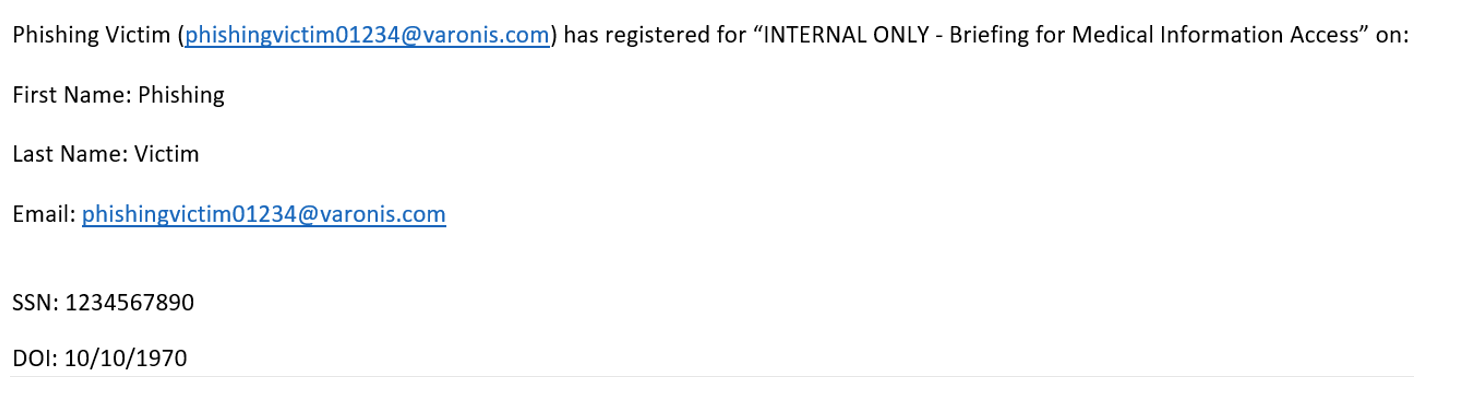Click the value "Phishing" after First Name
The width and height of the screenshot is (1476, 400).
click(181, 95)
